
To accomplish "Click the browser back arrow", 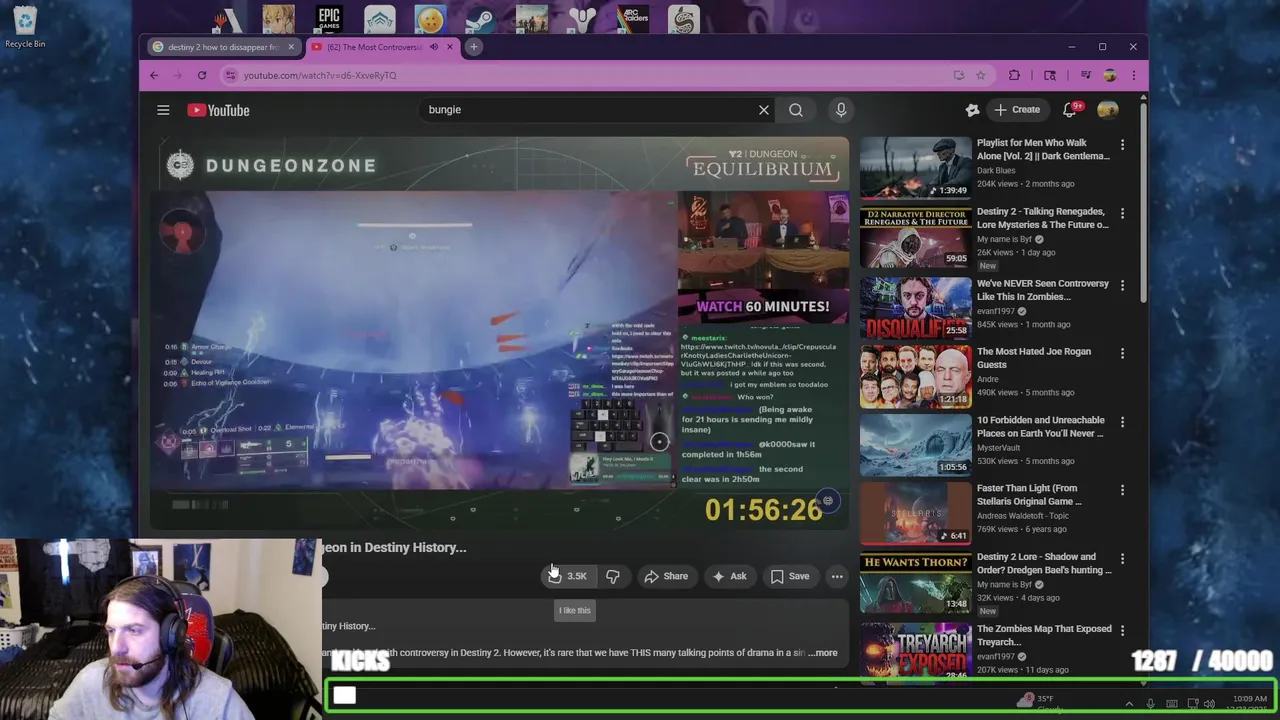I will coord(154,75).
